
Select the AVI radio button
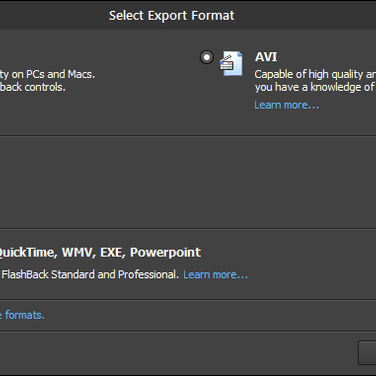(207, 57)
